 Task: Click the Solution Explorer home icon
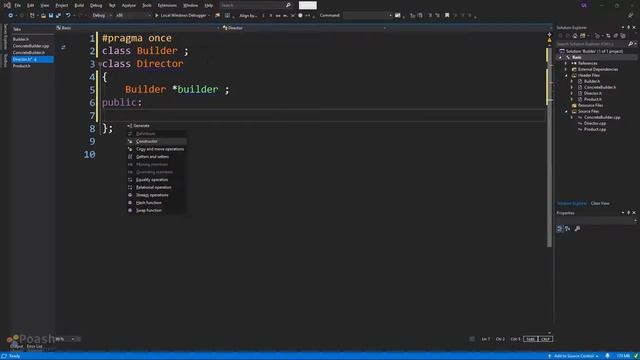coord(575,36)
